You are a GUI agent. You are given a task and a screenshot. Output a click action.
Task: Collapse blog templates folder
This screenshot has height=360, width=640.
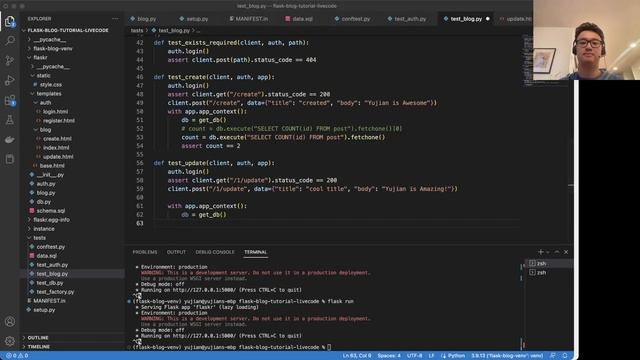45,130
